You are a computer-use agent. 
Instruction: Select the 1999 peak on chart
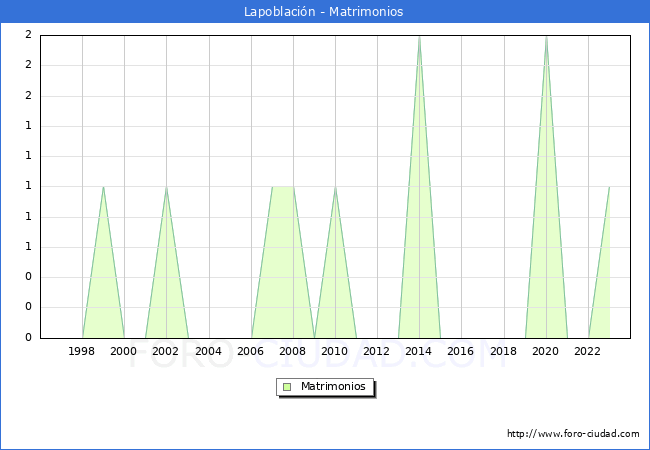click(x=103, y=187)
